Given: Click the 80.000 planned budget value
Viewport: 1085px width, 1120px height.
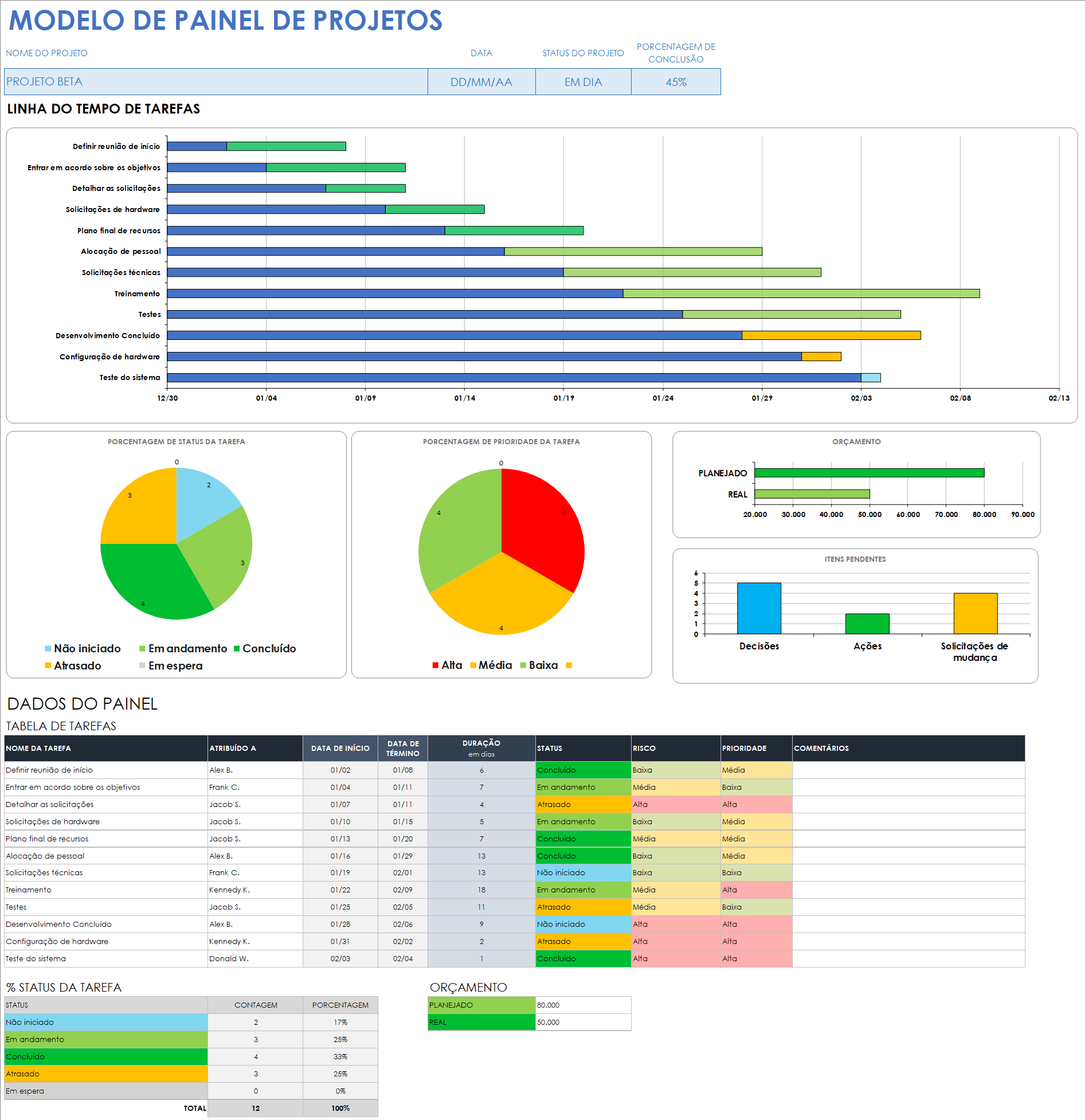Looking at the screenshot, I should coord(583,1005).
